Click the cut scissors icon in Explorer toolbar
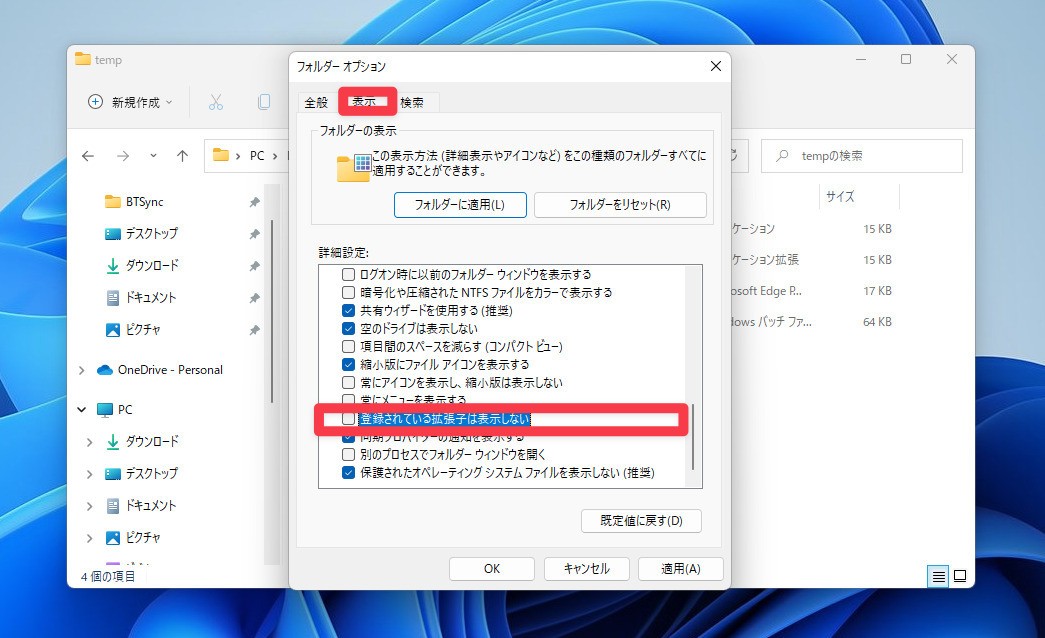Image resolution: width=1045 pixels, height=638 pixels. pyautogui.click(x=215, y=102)
